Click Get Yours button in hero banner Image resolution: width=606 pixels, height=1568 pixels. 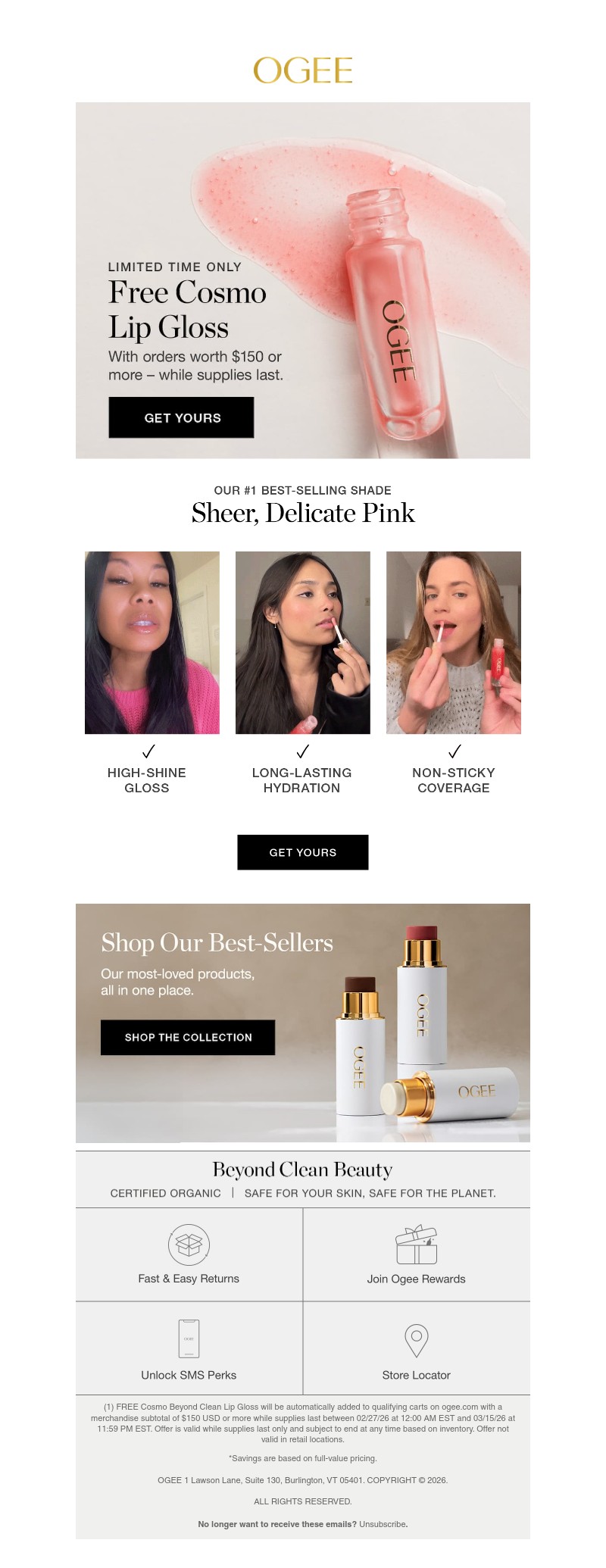point(181,417)
